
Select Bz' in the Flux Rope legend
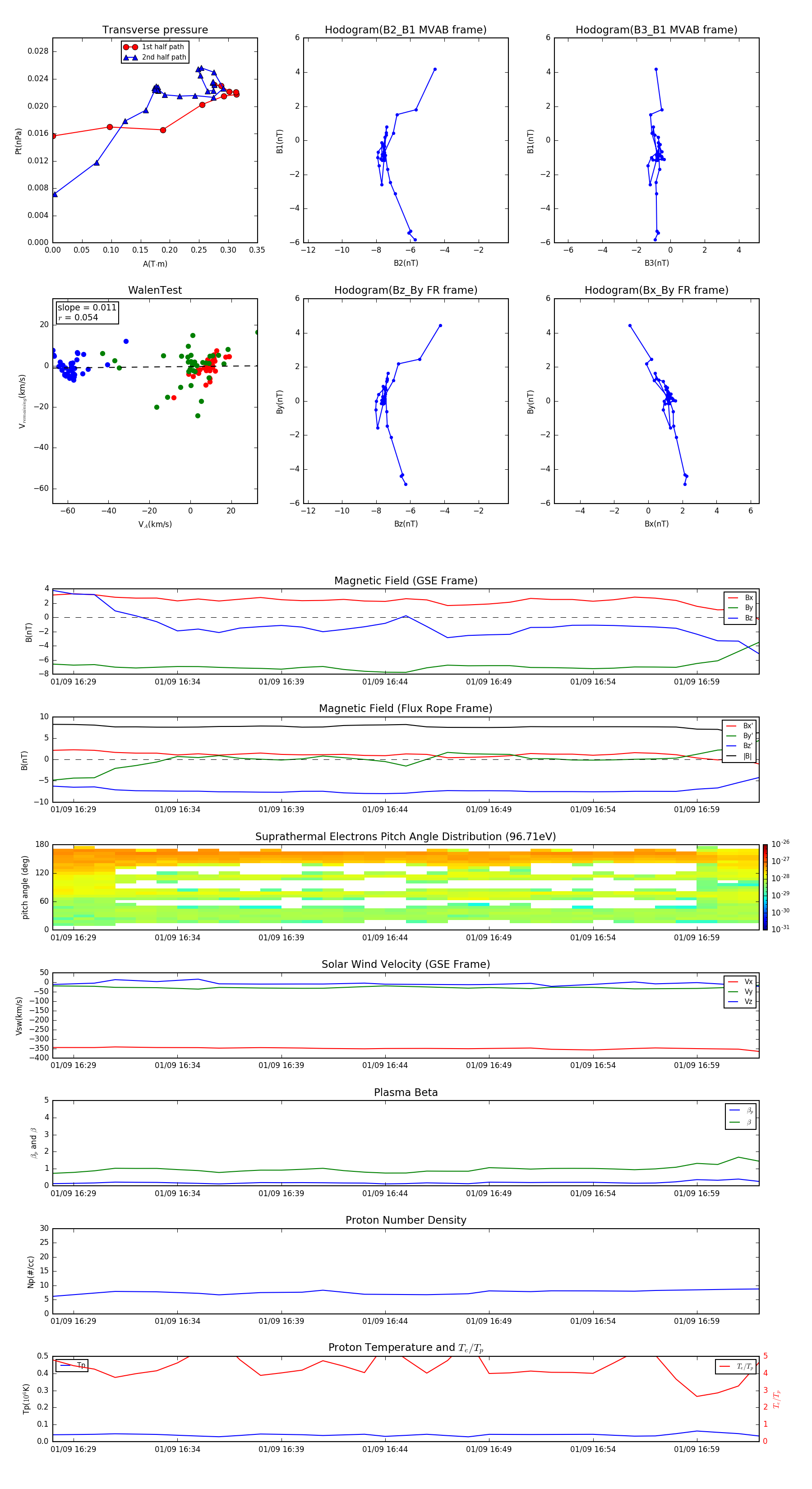740,746
